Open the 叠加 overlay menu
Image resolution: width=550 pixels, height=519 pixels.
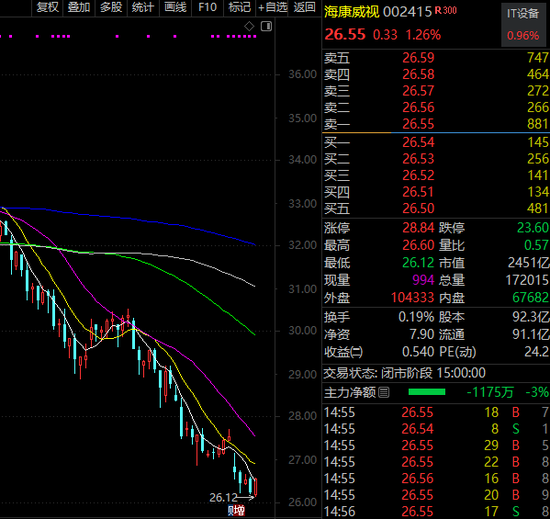click(79, 7)
